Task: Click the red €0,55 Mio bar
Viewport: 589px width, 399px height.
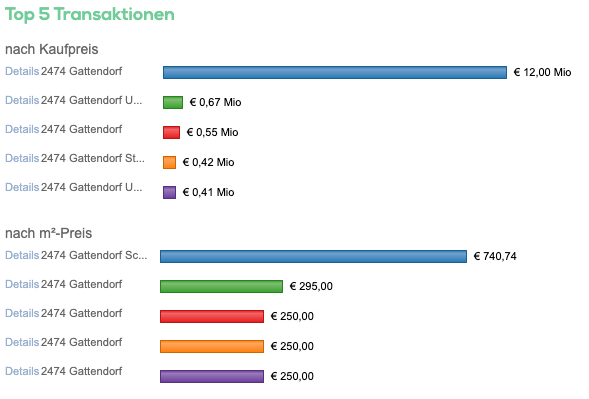Action: [171, 132]
